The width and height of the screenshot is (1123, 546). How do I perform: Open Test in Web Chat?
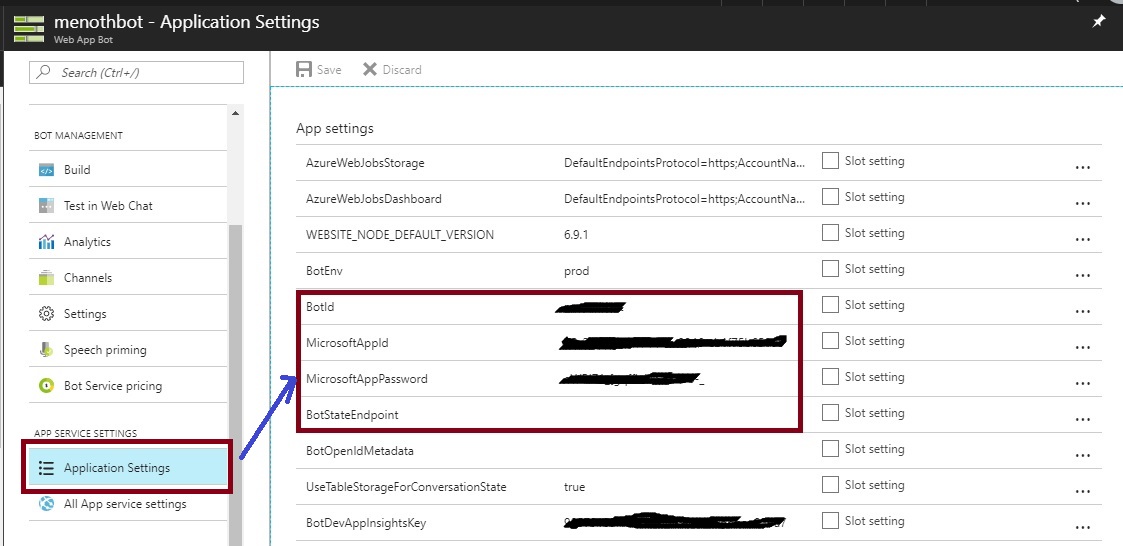[127, 206]
